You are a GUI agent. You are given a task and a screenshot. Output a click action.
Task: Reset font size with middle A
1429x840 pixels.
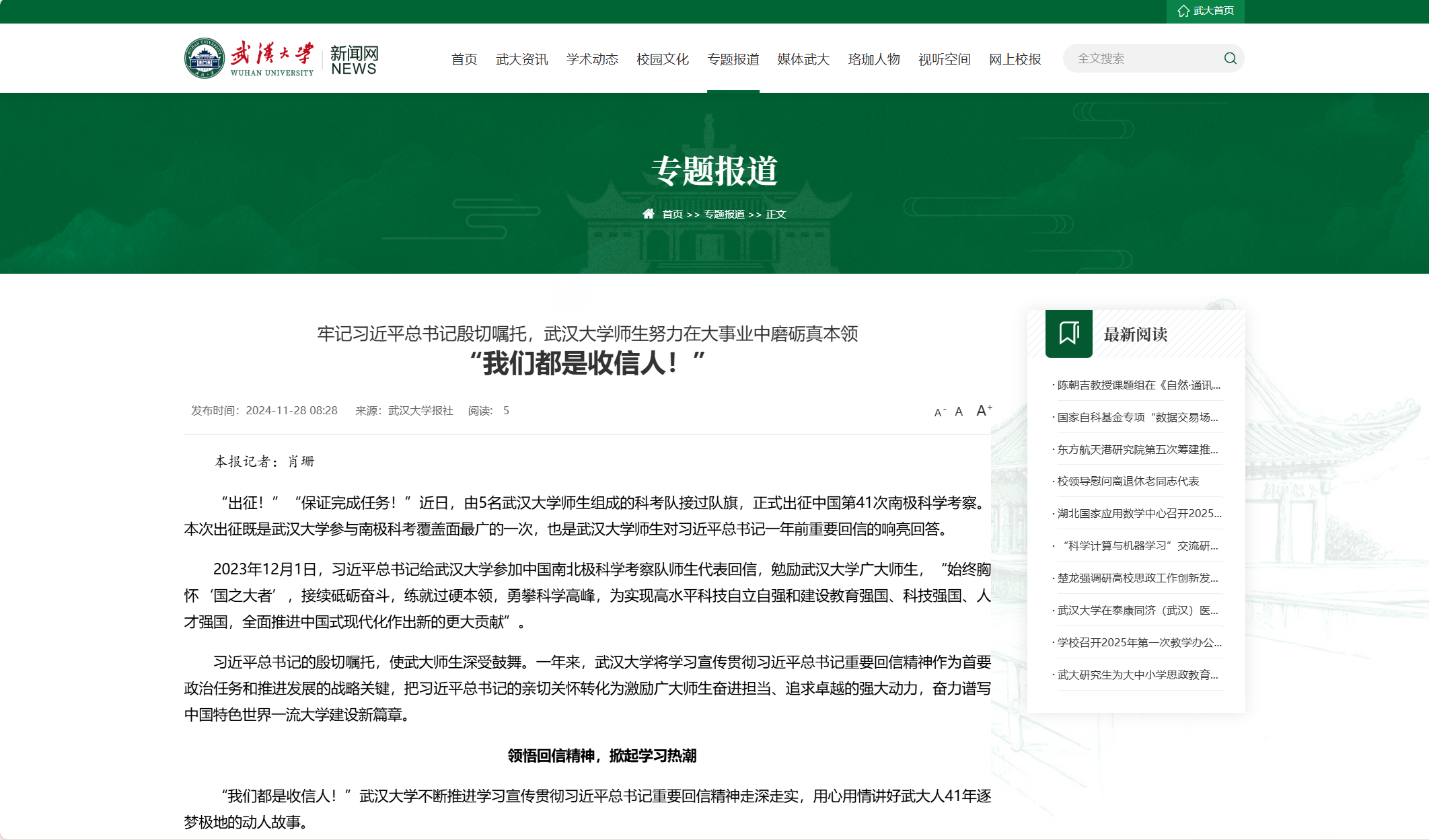tap(959, 412)
